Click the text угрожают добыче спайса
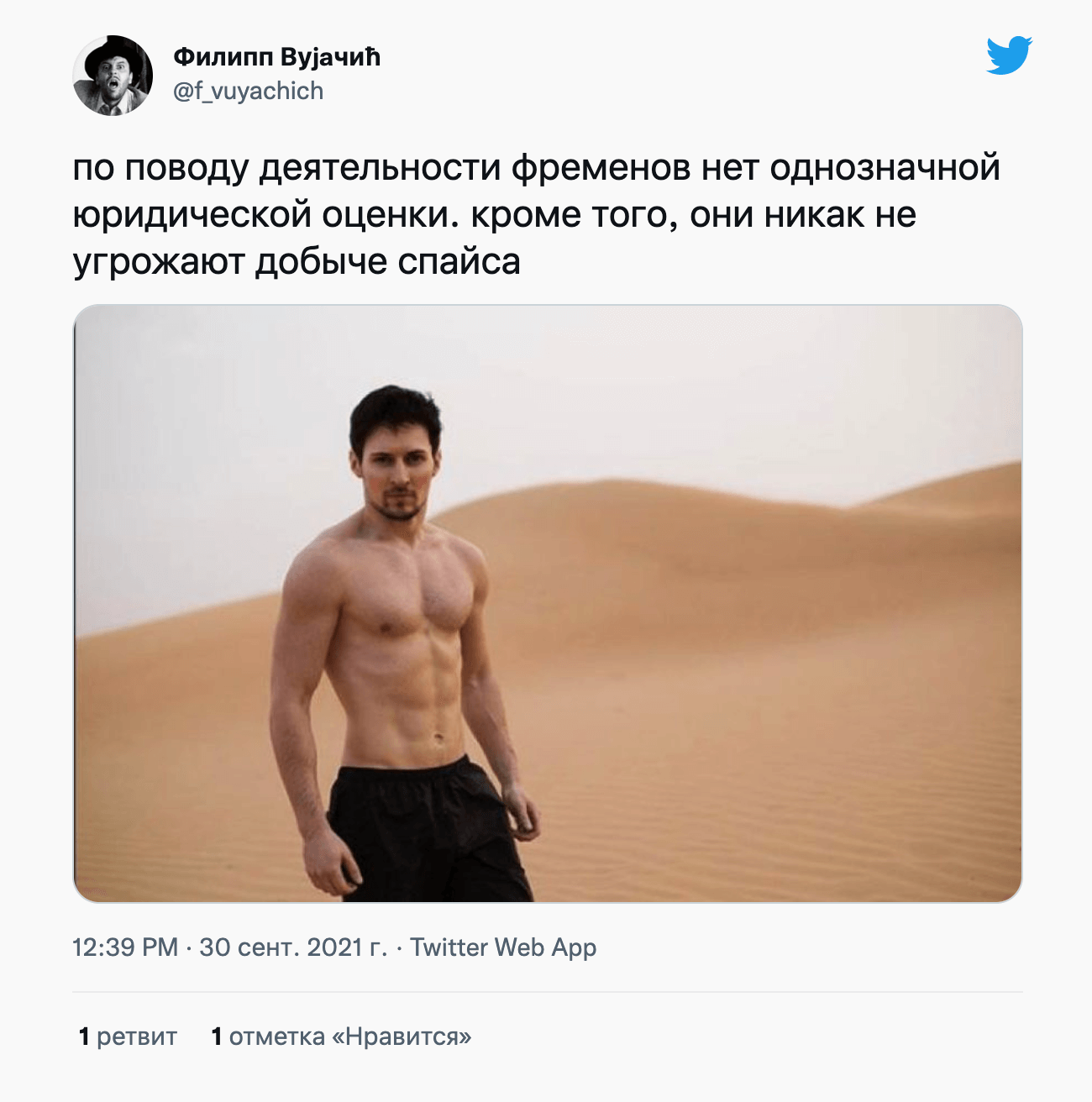The image size is (1092, 1102). tap(297, 262)
